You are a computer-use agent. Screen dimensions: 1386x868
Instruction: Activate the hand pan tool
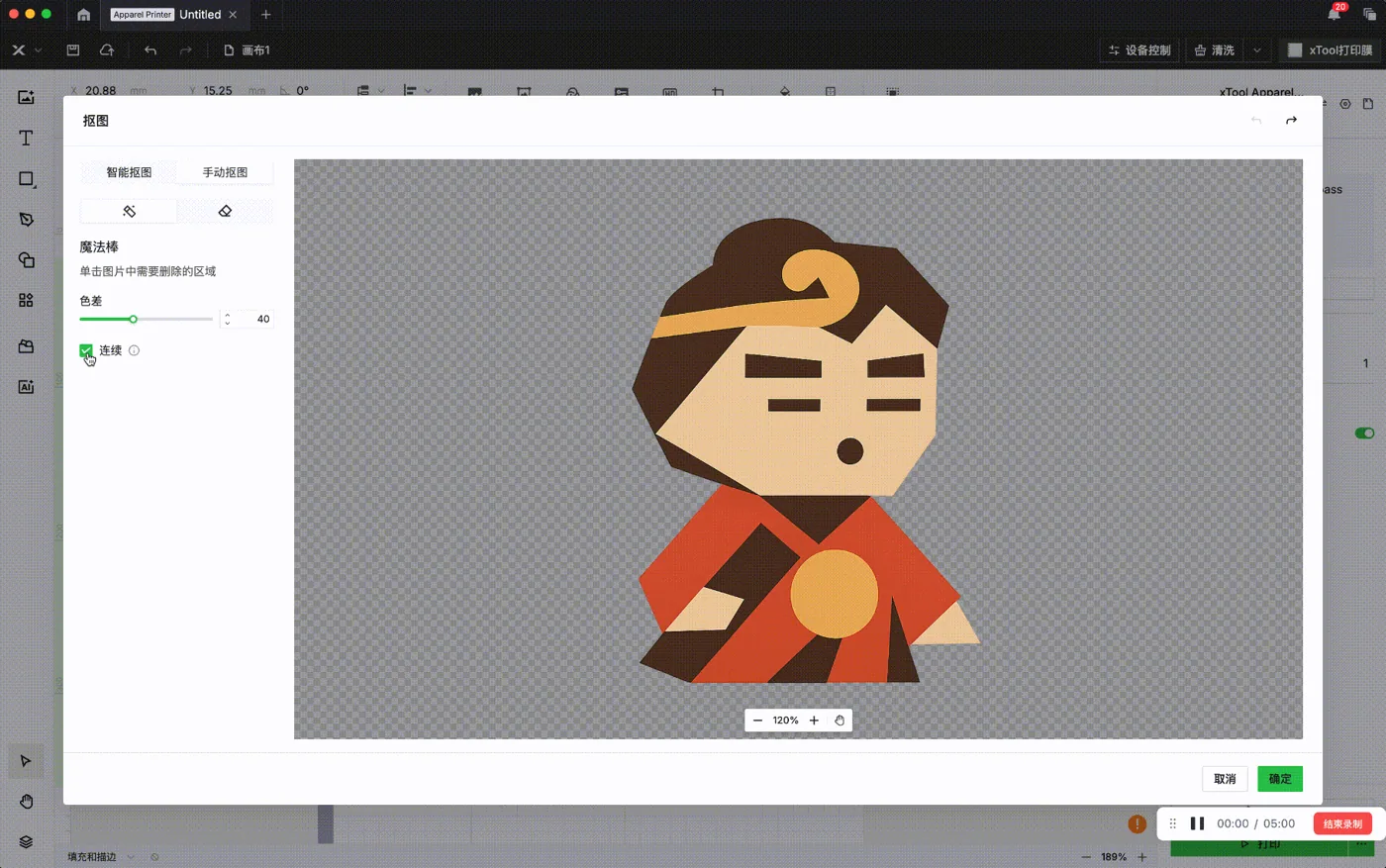point(840,721)
